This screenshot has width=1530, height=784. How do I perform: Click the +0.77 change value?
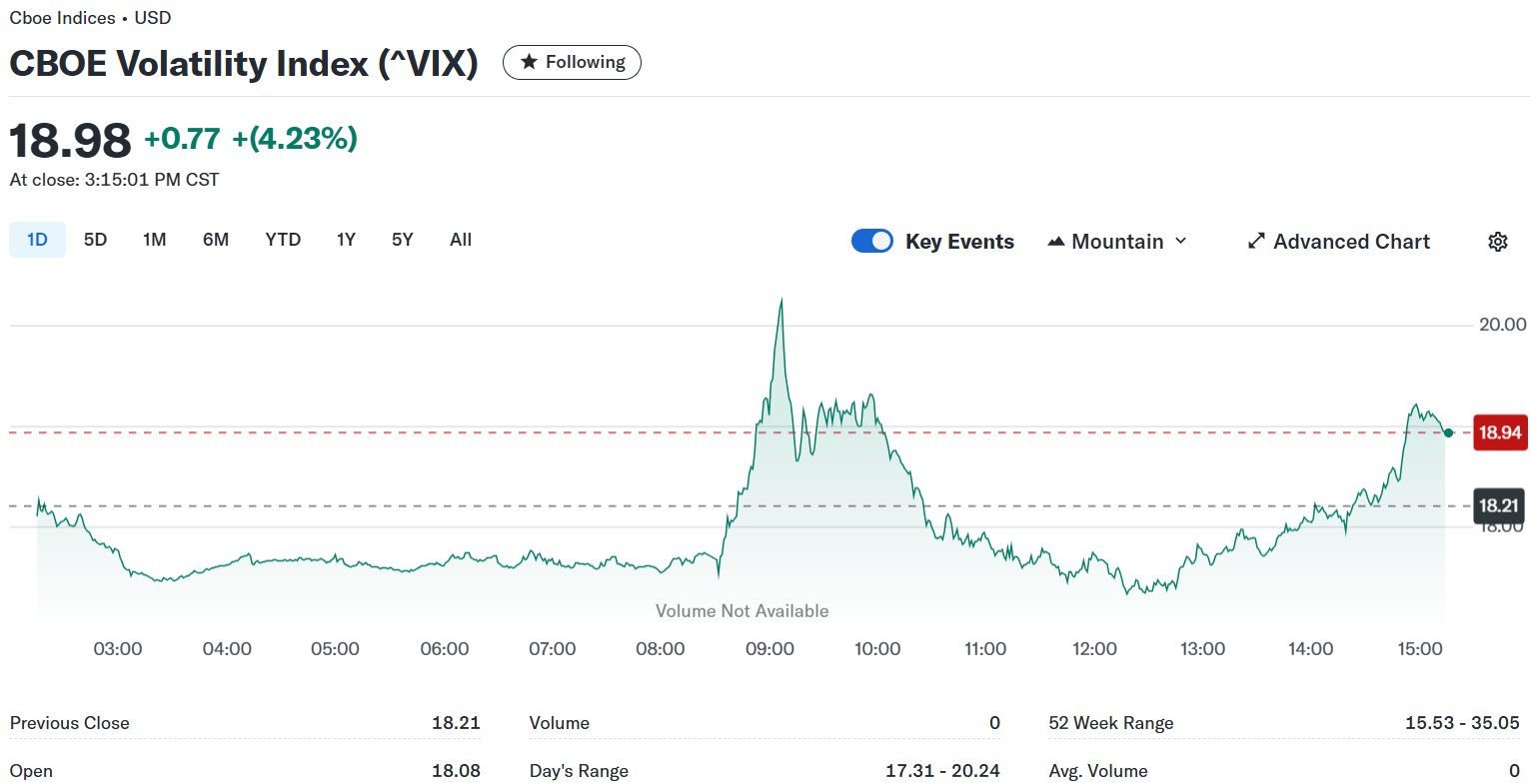(x=182, y=138)
